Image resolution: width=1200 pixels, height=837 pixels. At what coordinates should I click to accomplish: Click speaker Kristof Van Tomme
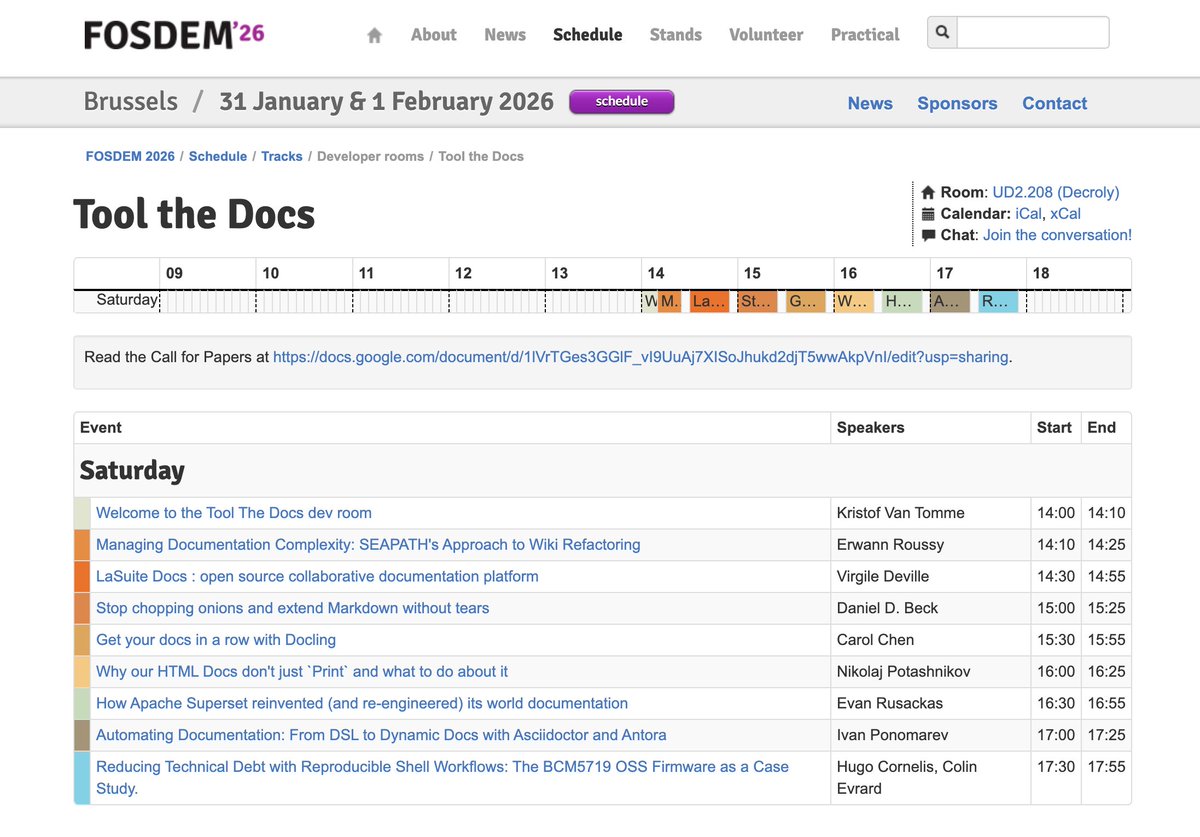pyautogui.click(x=901, y=513)
